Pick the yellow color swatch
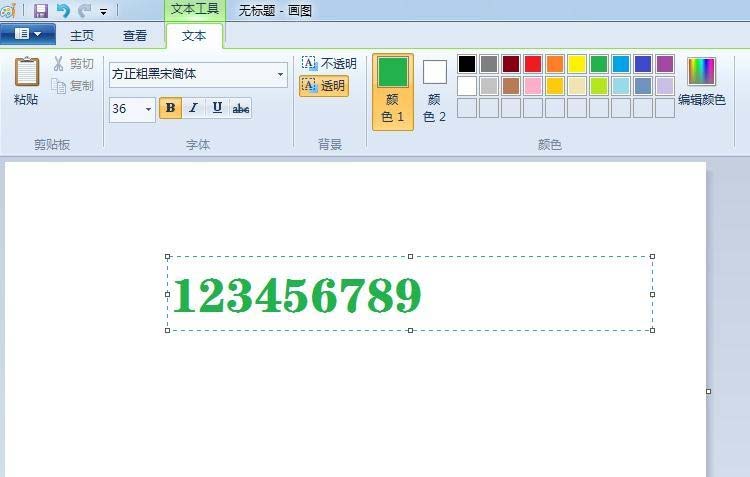This screenshot has height=477, width=750. (x=577, y=64)
